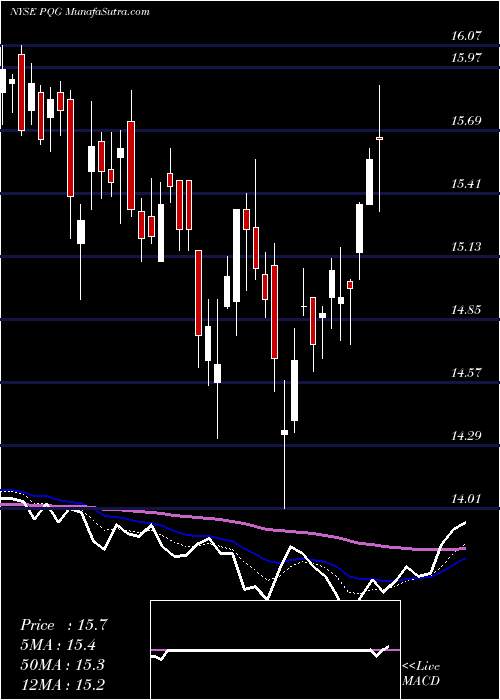Click the 15.69 price level label
Viewport: 500px width, 700px height.
click(467, 121)
